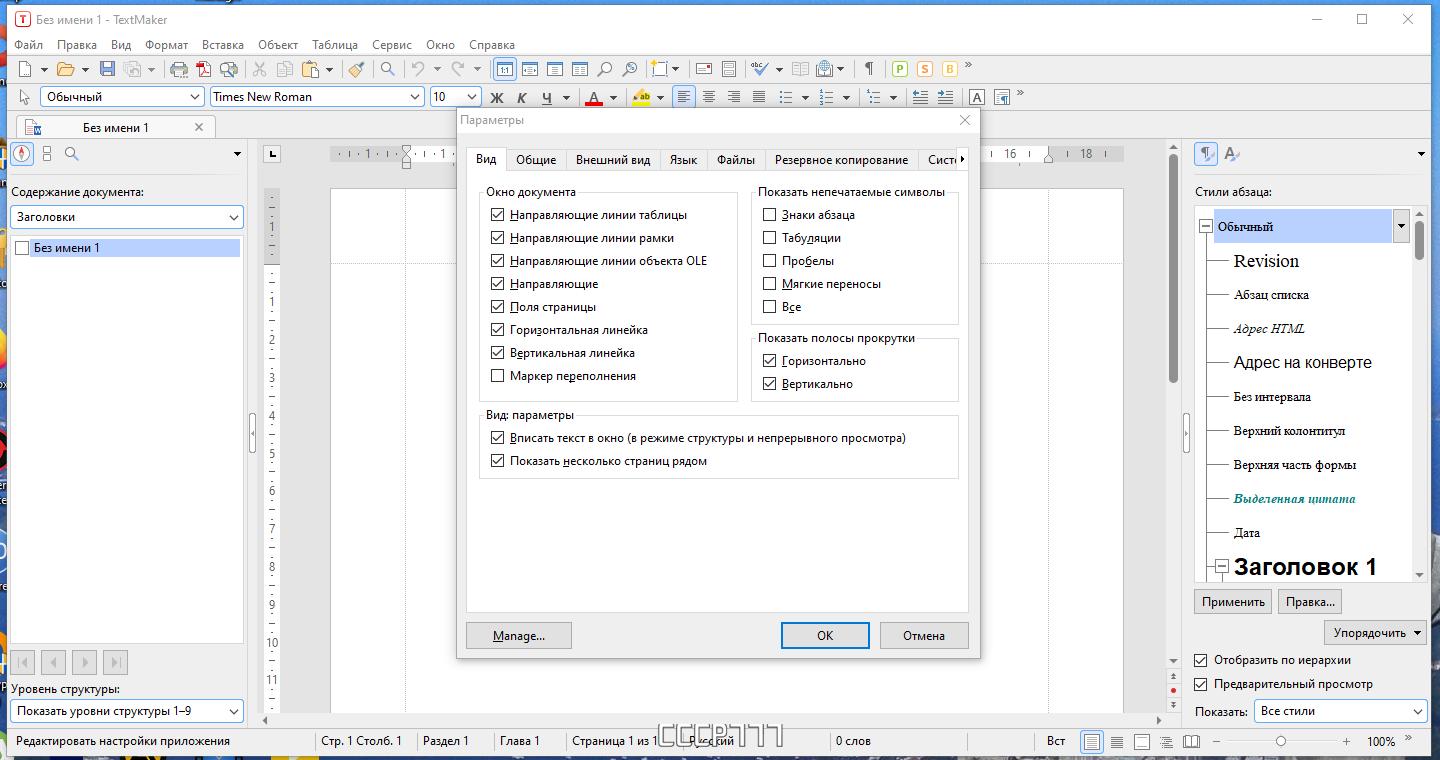Open Заголовки dropdown in navigation panel
The image size is (1440, 760).
click(233, 217)
